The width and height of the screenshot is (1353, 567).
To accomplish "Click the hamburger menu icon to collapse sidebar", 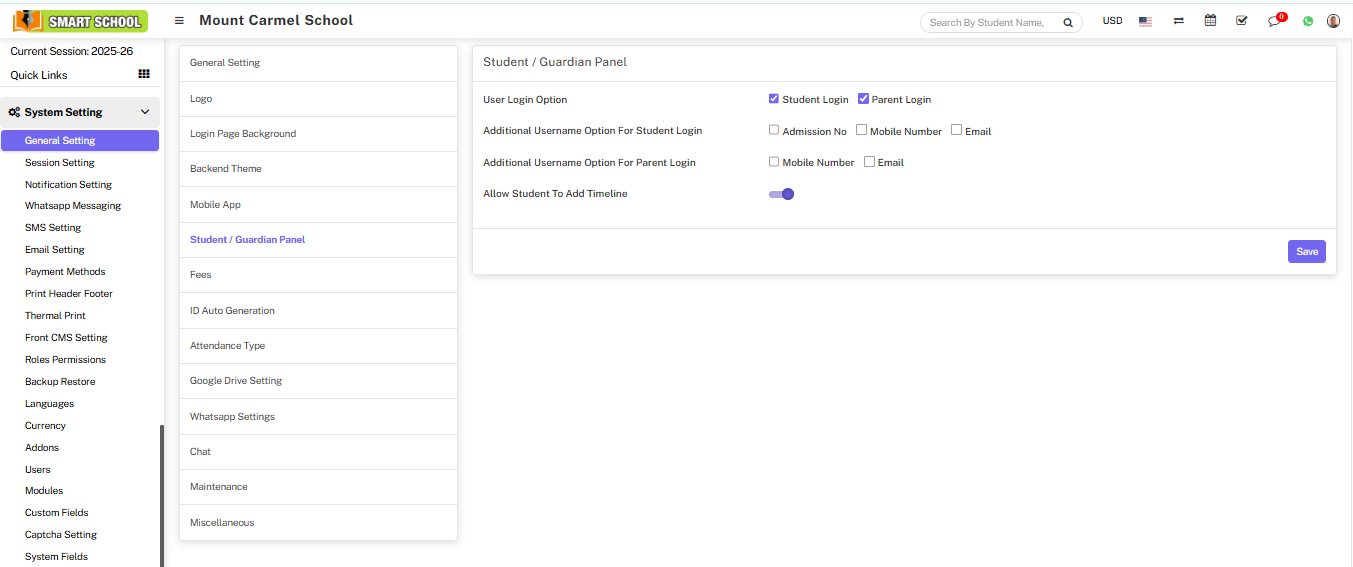I will (179, 21).
